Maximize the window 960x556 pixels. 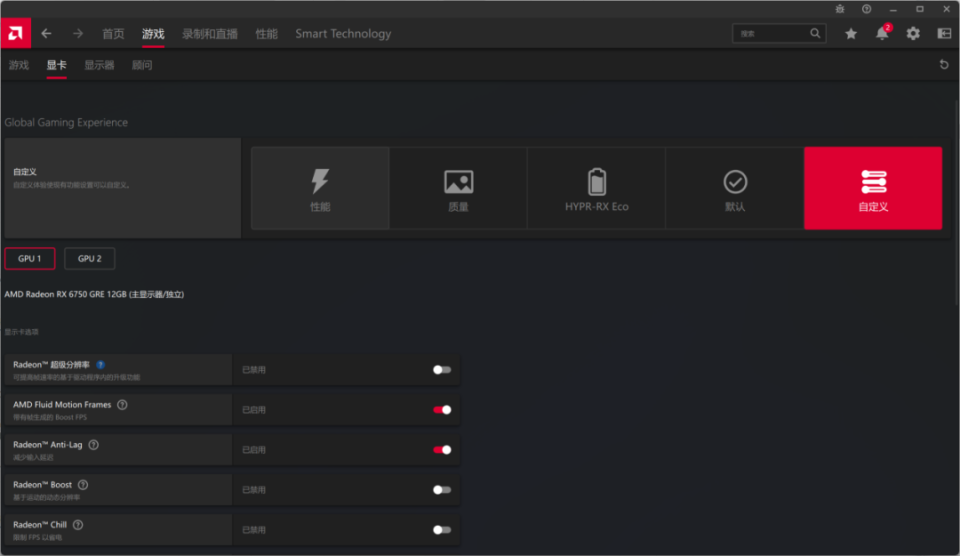[920, 9]
